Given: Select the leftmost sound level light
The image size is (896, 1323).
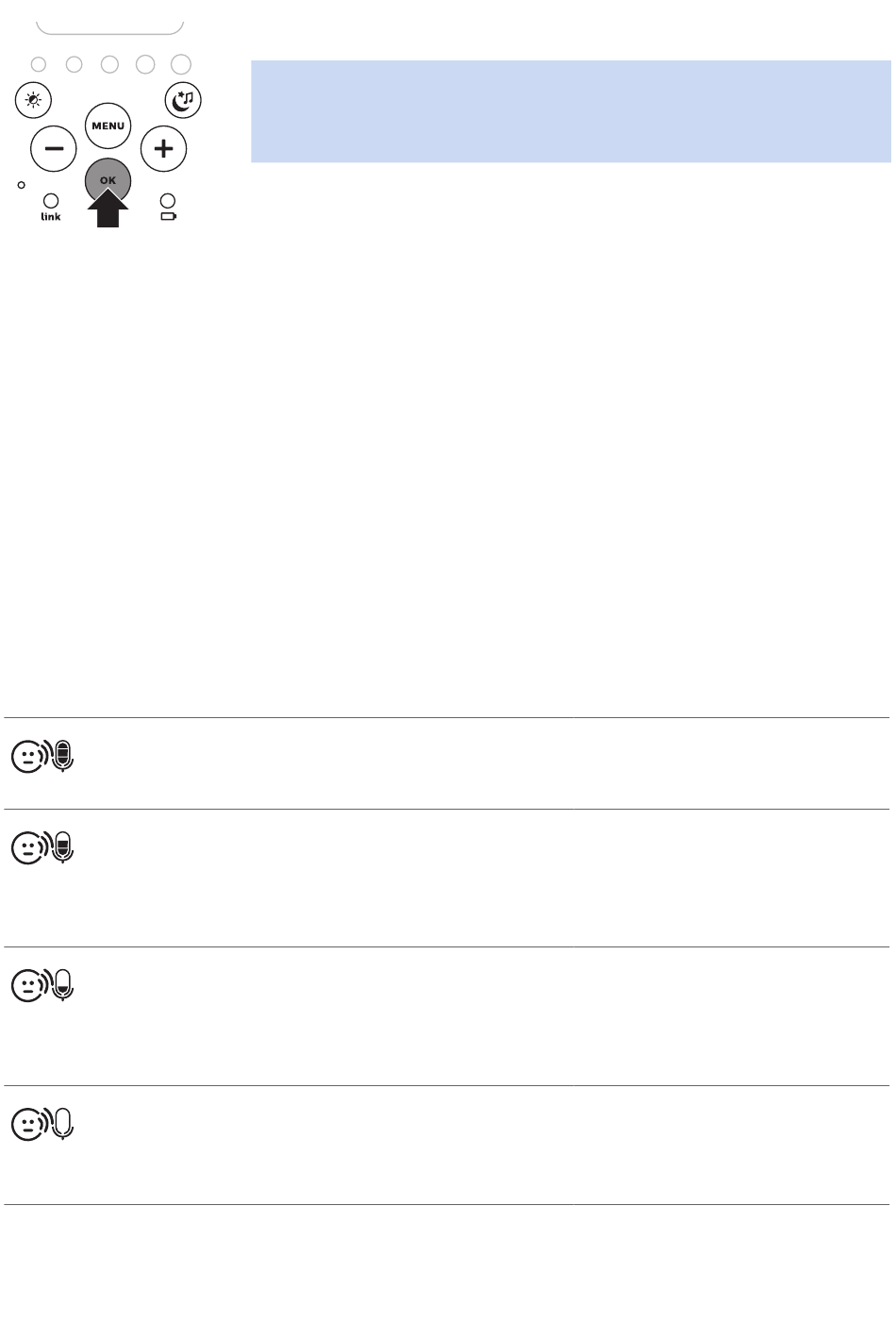Looking at the screenshot, I should click(39, 64).
